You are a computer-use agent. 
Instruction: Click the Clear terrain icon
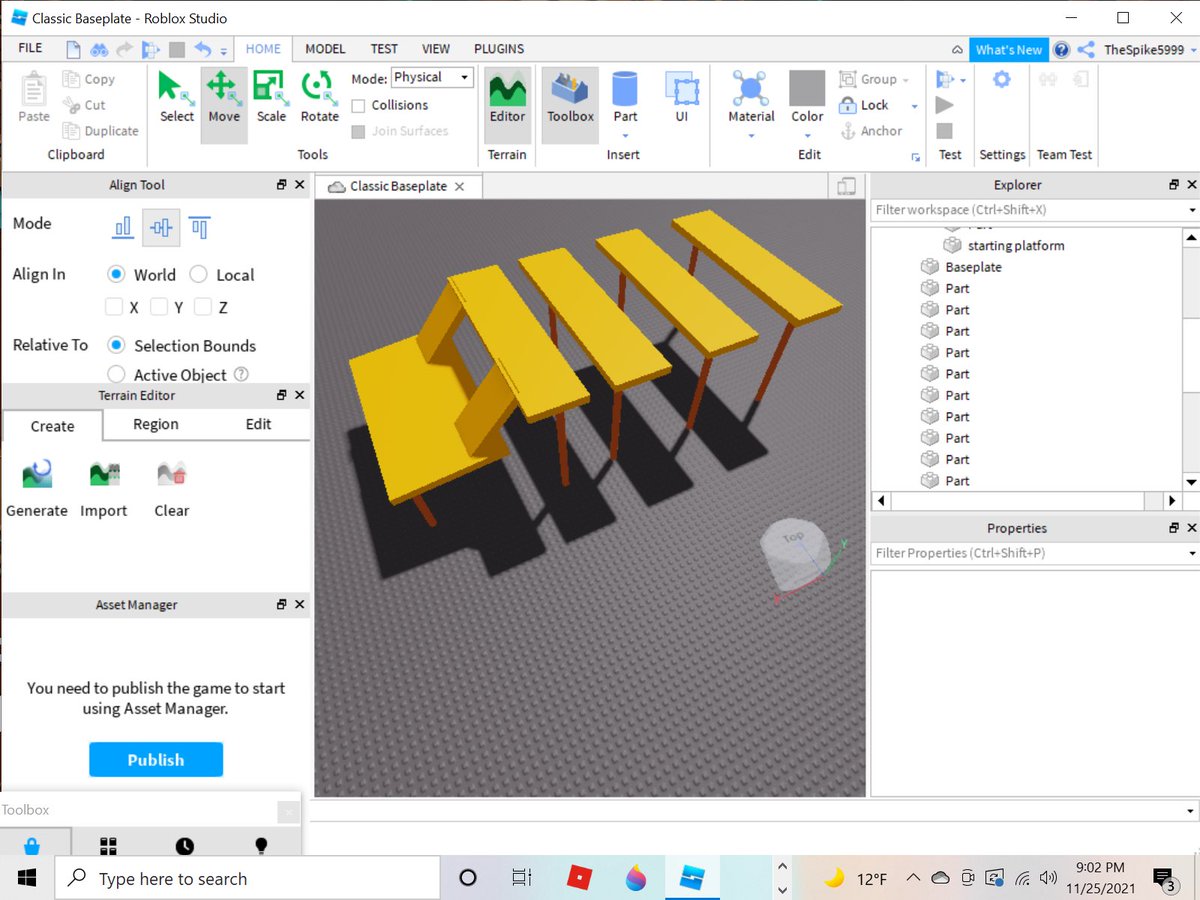click(x=171, y=473)
